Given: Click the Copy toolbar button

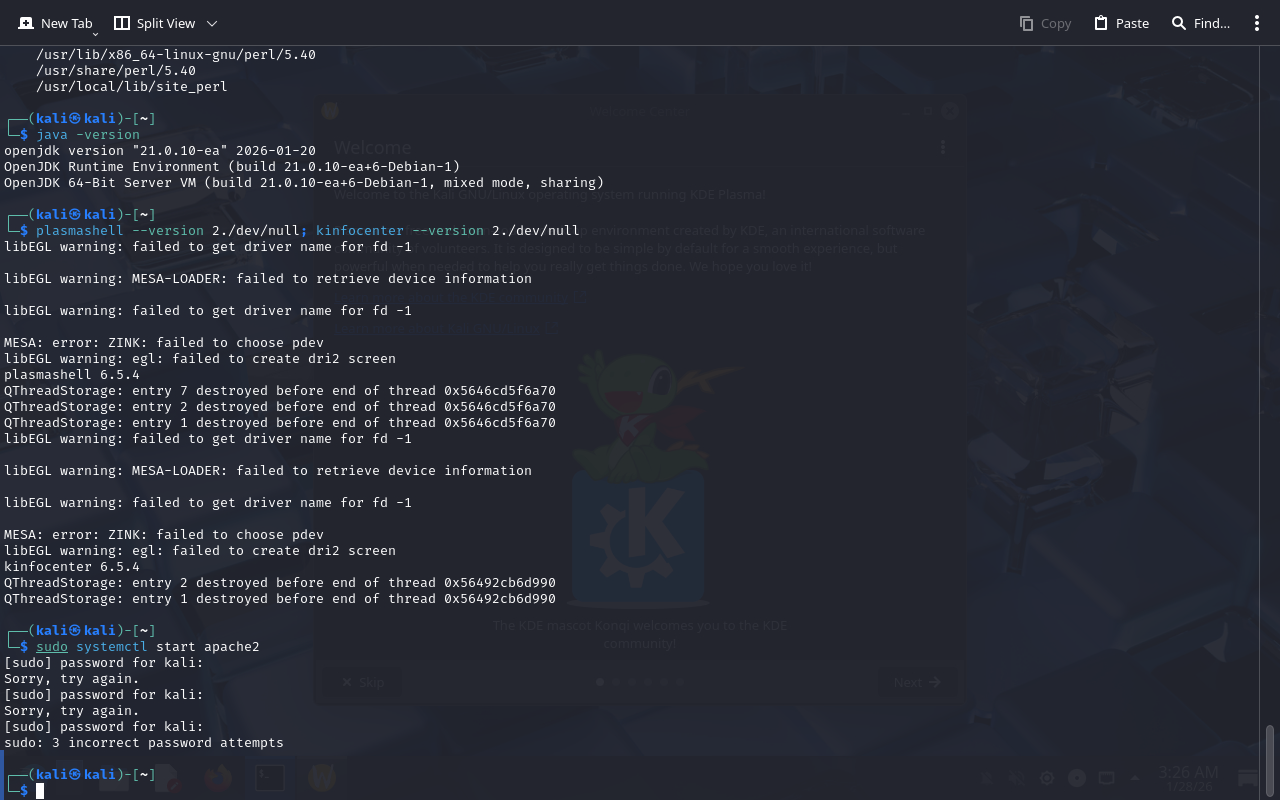Looking at the screenshot, I should [1045, 23].
